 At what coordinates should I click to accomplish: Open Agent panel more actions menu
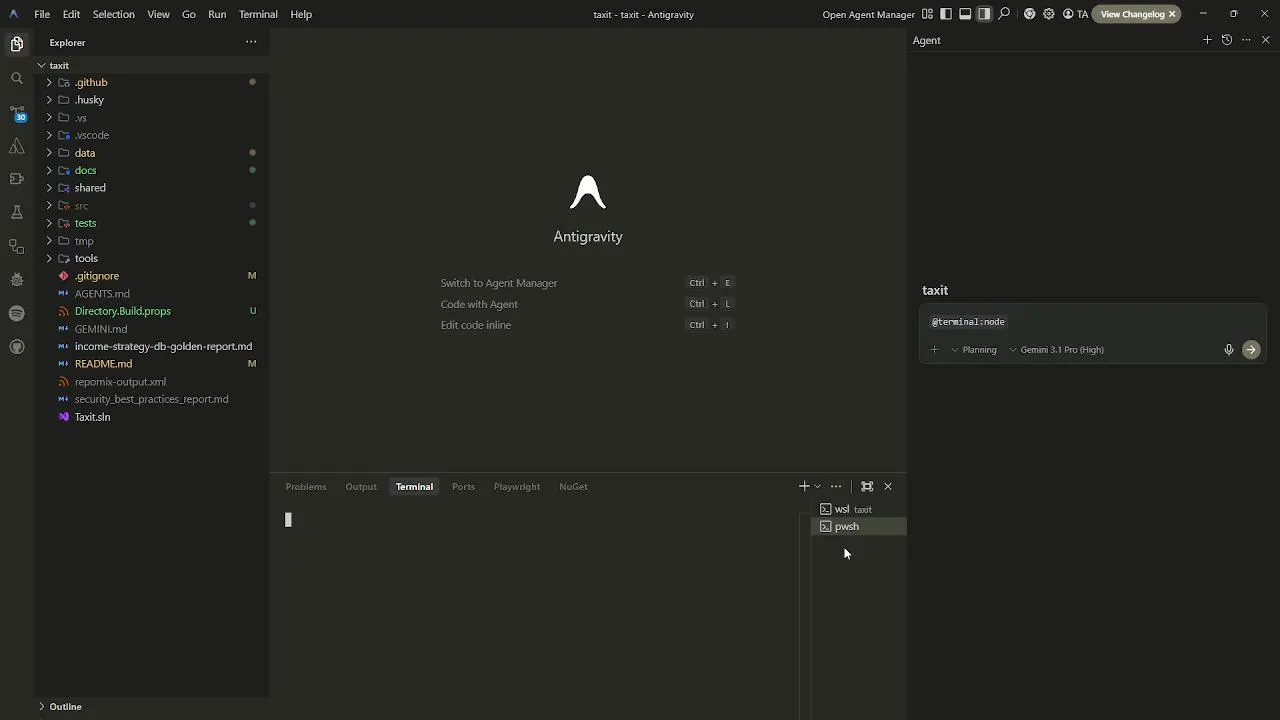pyautogui.click(x=1246, y=40)
